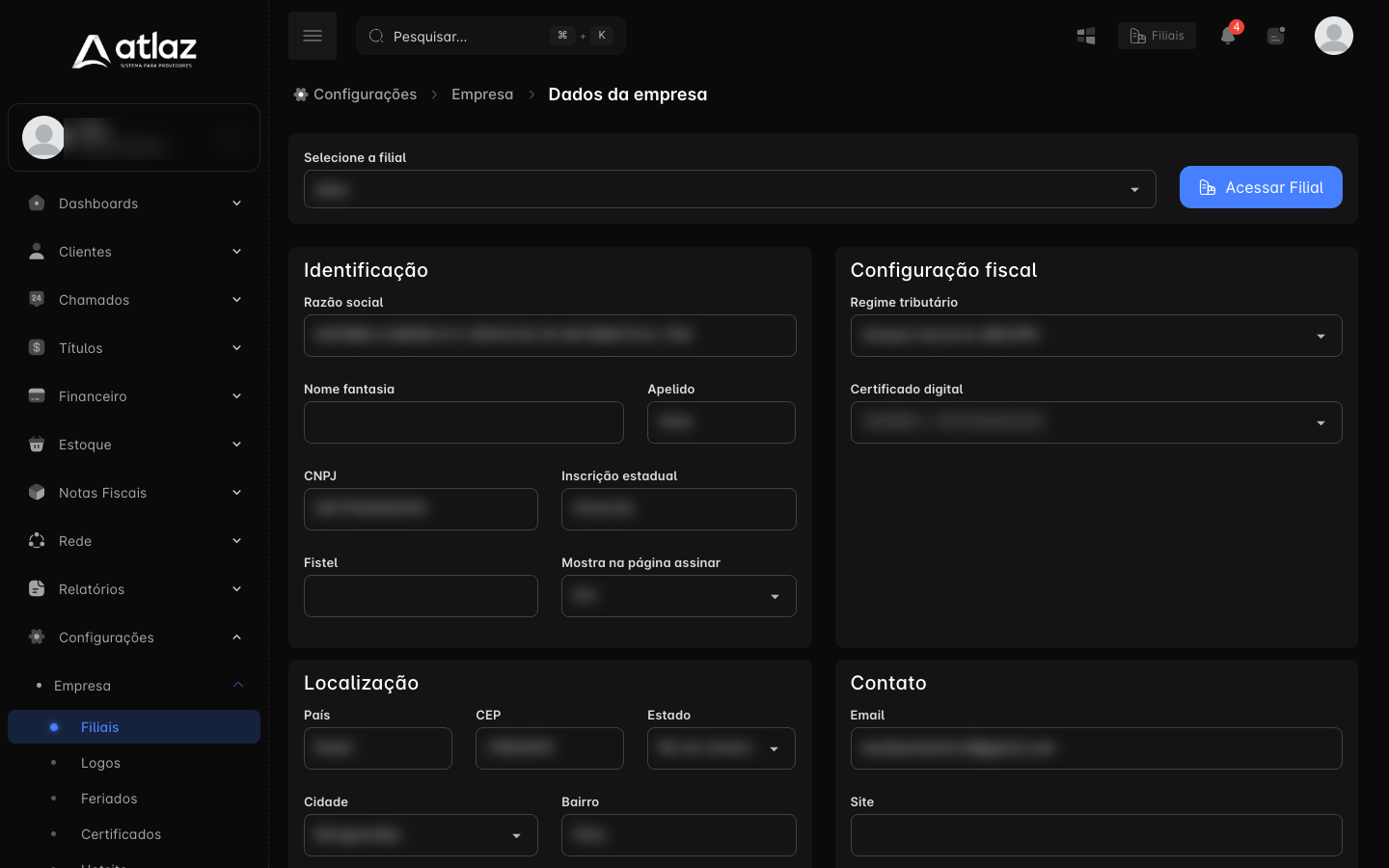Click the Atlaz logo

tap(134, 51)
